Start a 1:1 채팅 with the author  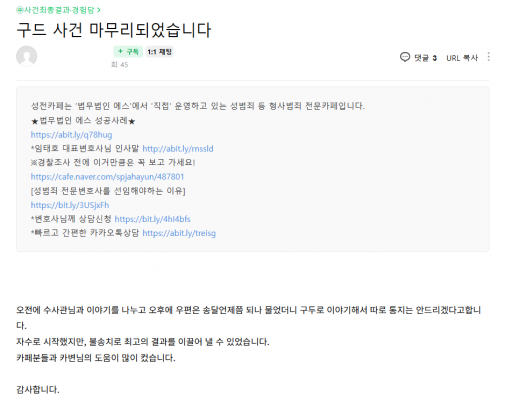[159, 52]
